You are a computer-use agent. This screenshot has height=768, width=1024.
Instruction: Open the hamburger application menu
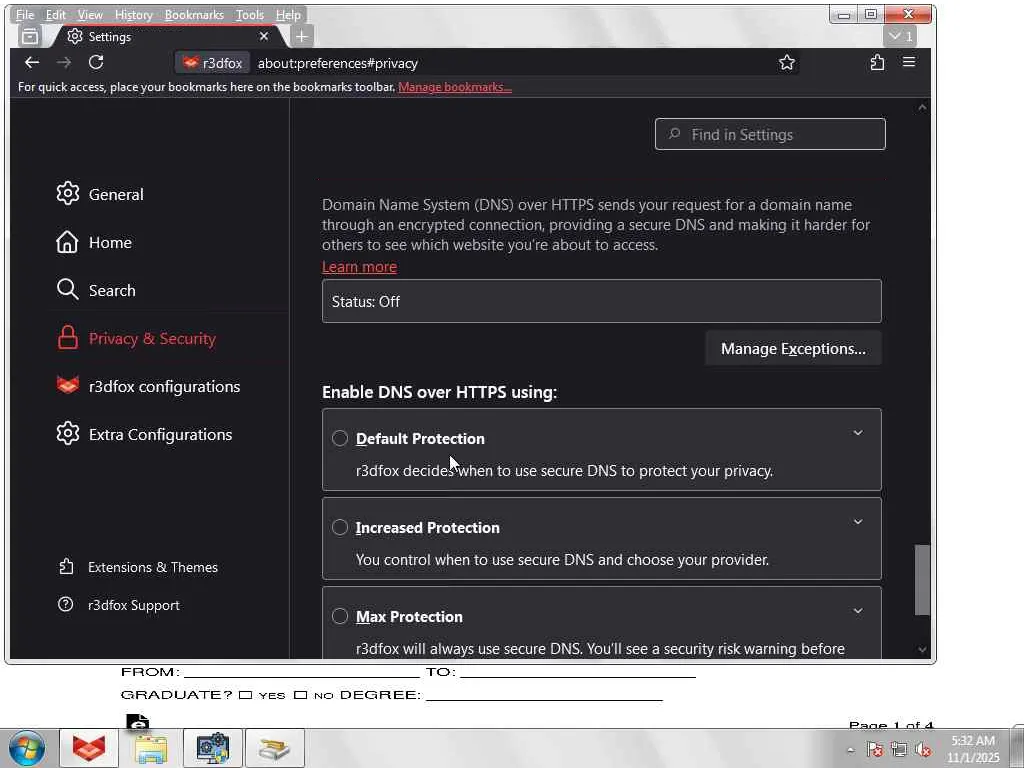(908, 63)
